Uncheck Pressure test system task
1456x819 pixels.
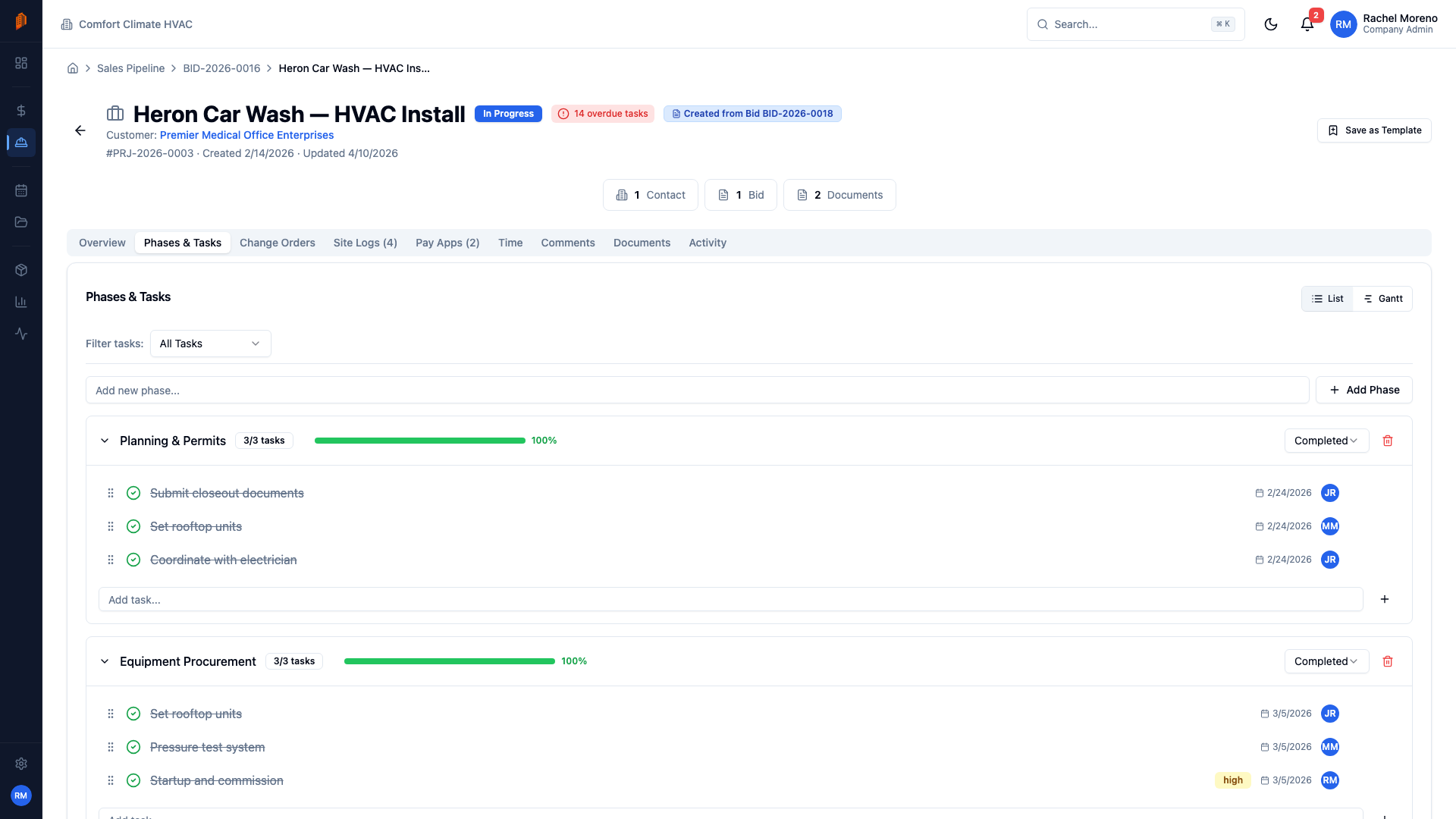(x=133, y=747)
